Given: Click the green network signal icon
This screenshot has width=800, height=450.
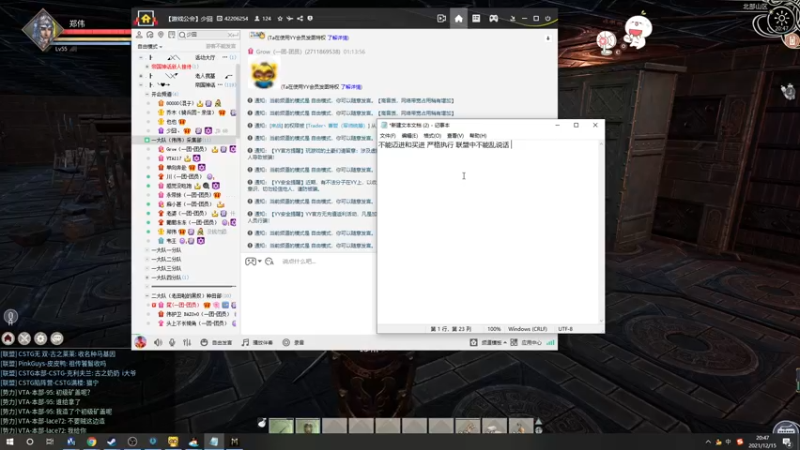Looking at the screenshot, I should point(551,342).
